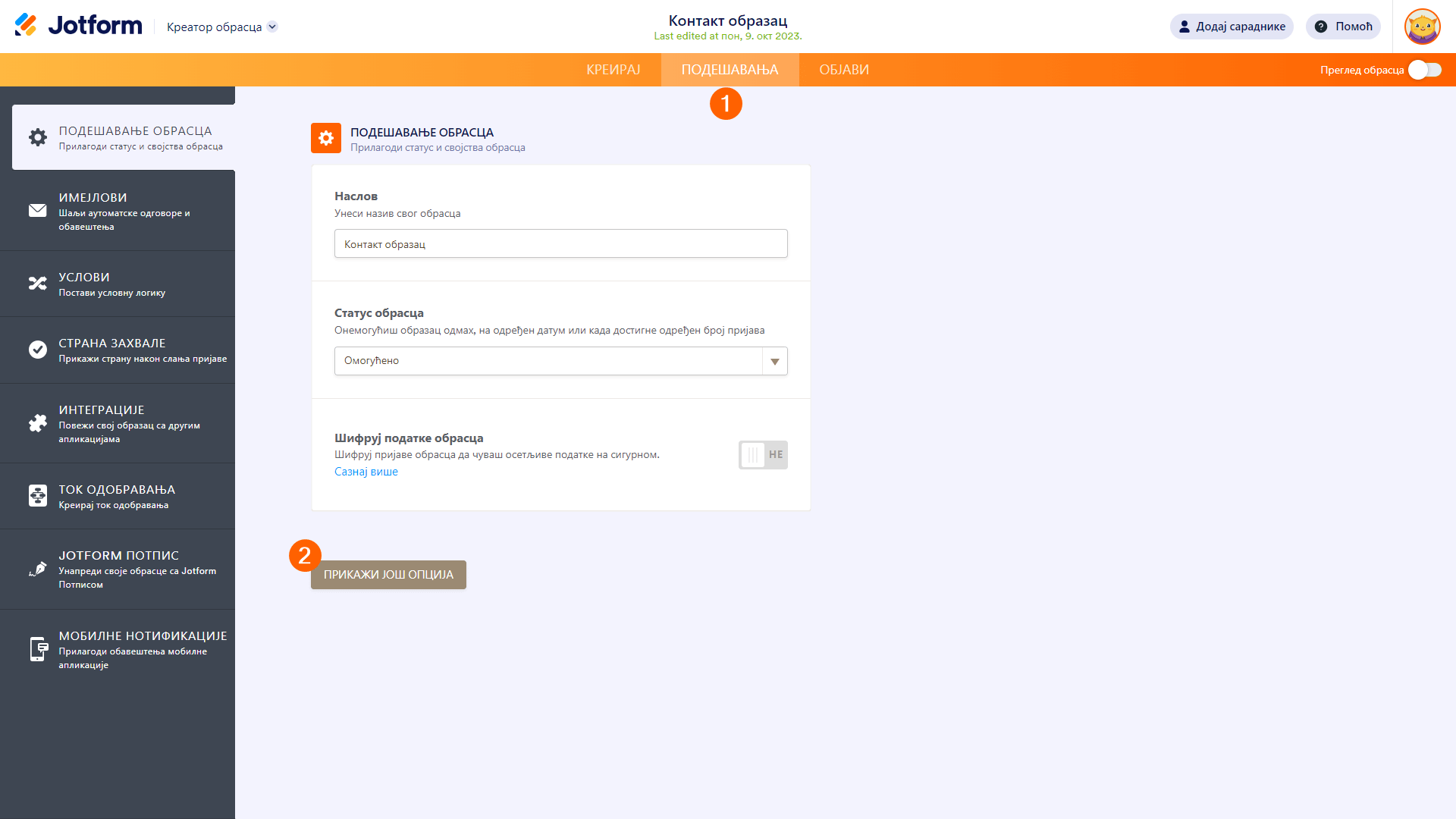The height and width of the screenshot is (819, 1456).
Task: Follow the Сазнај више link
Action: pos(366,472)
